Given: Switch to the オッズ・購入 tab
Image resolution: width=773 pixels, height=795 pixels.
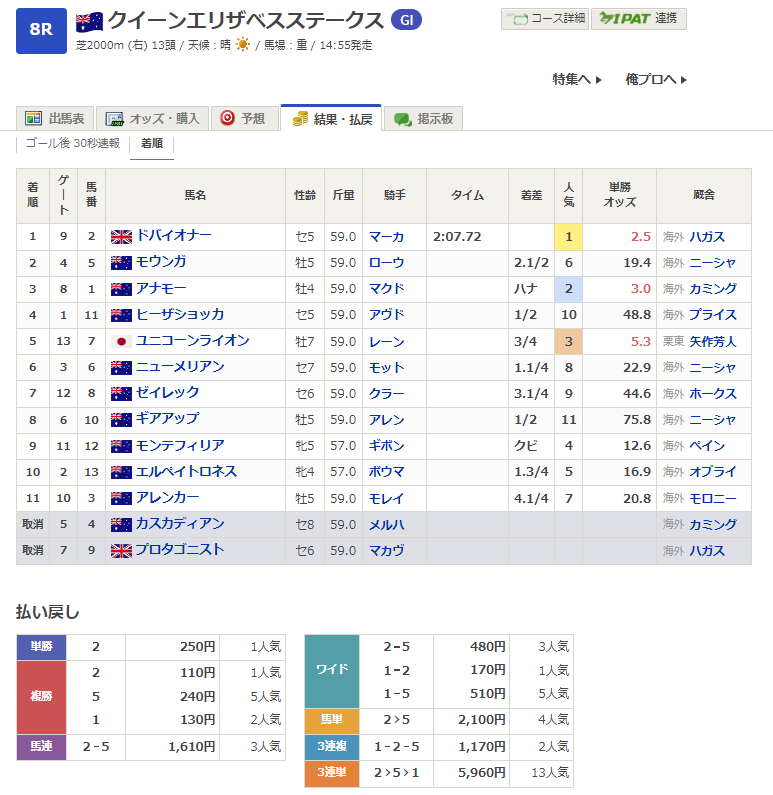Looking at the screenshot, I should click(x=153, y=118).
